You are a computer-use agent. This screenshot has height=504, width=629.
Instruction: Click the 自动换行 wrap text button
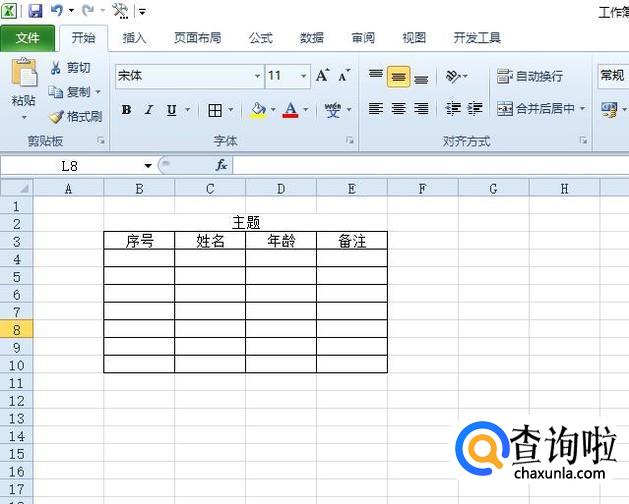pyautogui.click(x=530, y=76)
